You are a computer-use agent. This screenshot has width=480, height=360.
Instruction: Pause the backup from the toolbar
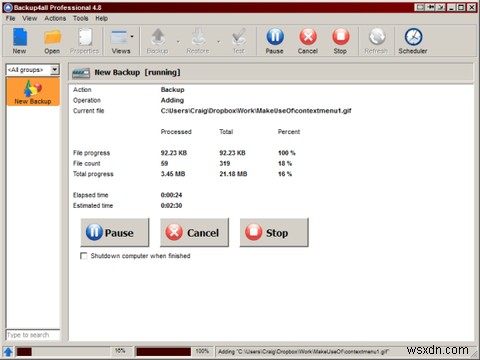coord(275,41)
